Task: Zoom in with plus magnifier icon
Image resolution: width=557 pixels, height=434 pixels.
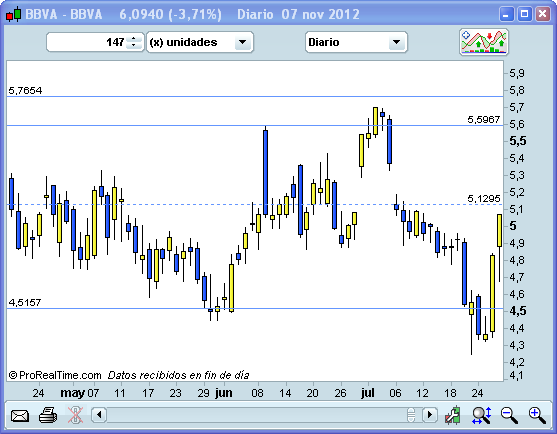Action: (537, 415)
